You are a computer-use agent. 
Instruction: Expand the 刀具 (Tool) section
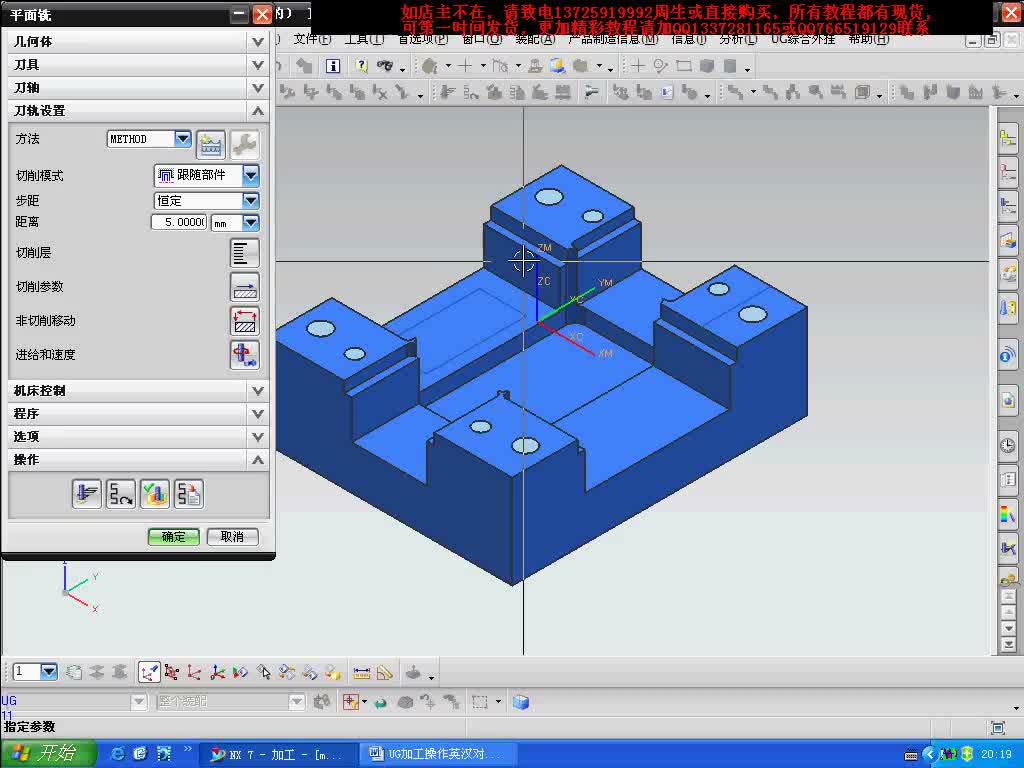coord(257,65)
